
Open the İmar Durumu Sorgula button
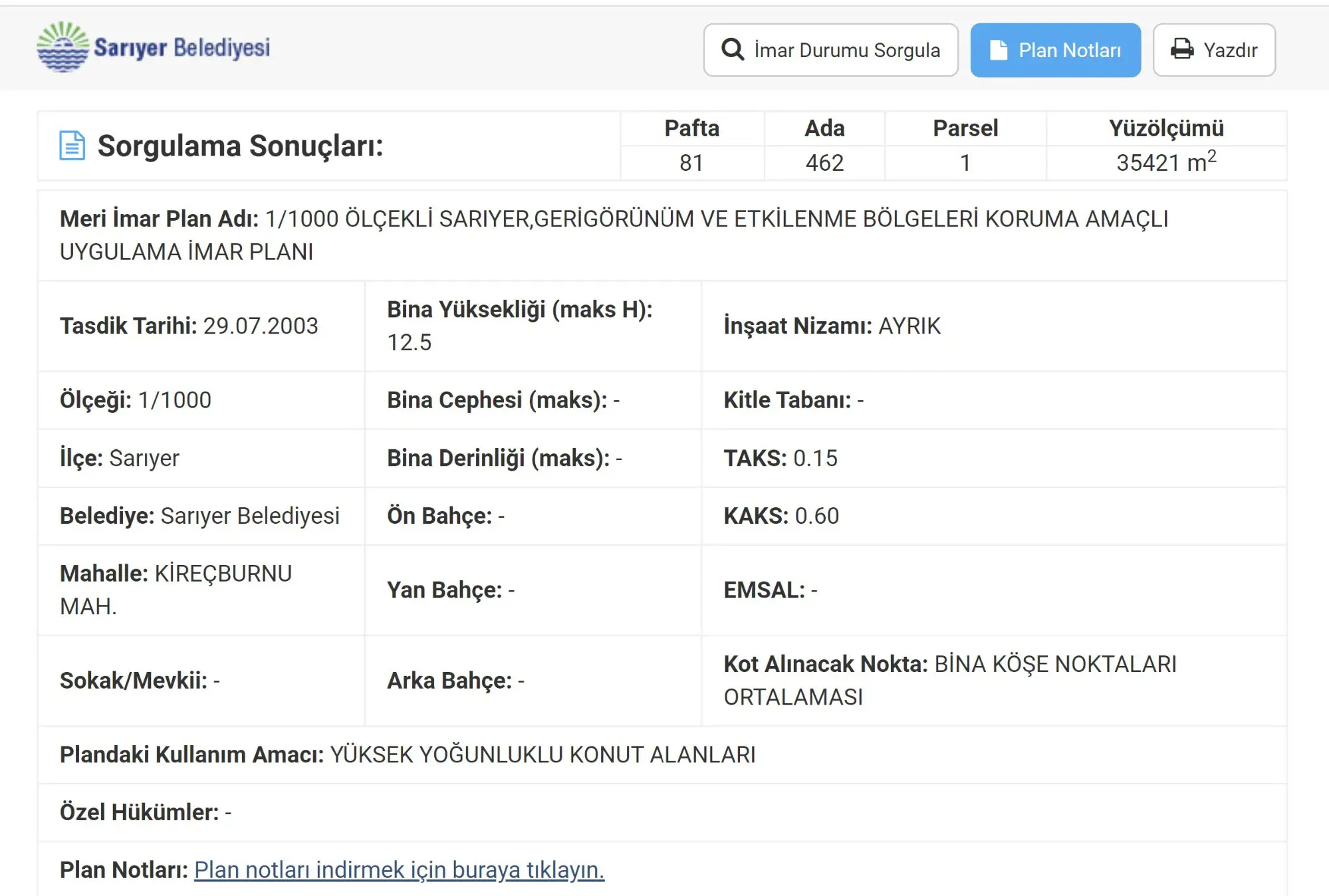[x=830, y=50]
